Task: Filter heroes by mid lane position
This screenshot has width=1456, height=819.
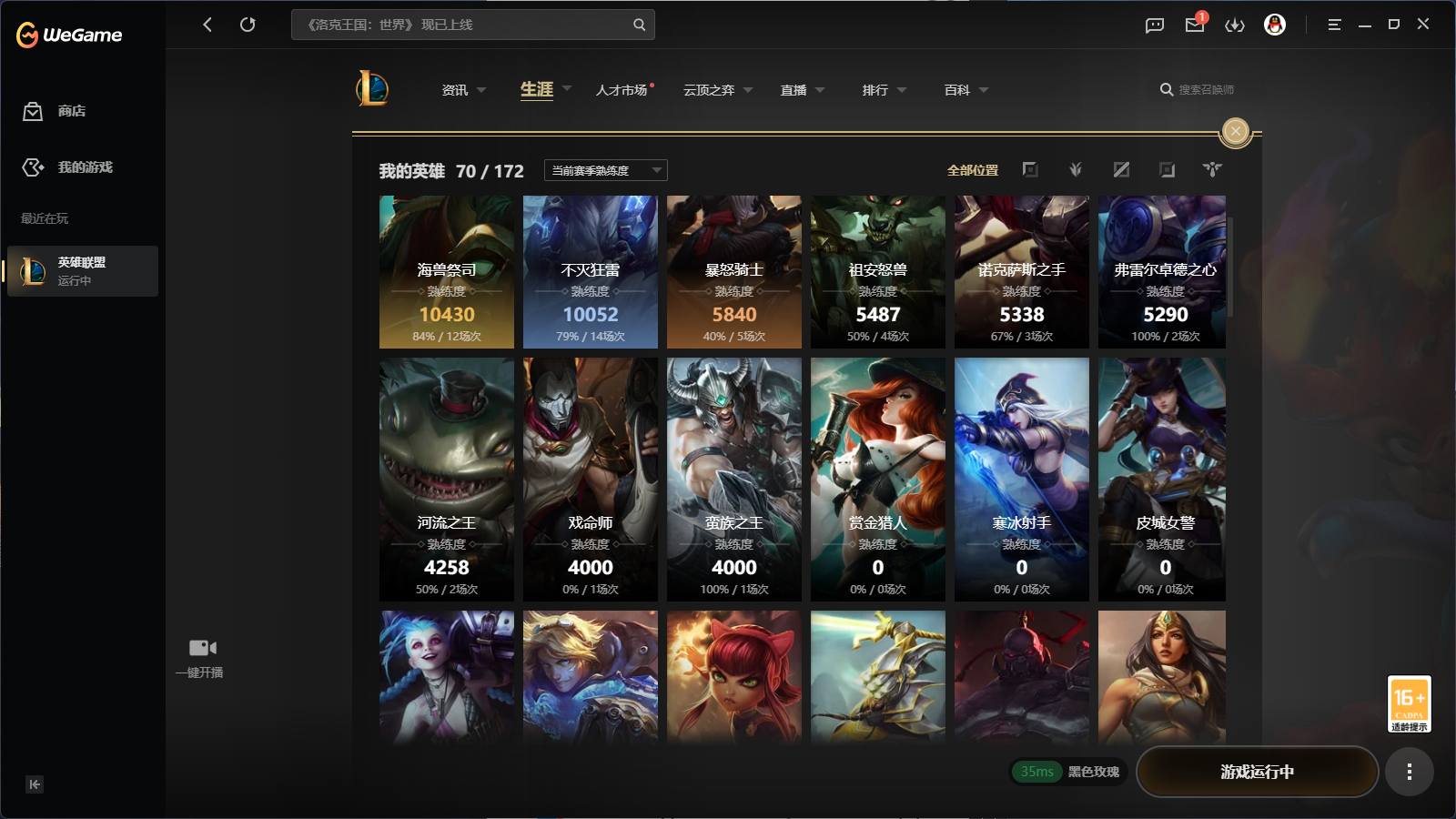Action: click(1121, 169)
